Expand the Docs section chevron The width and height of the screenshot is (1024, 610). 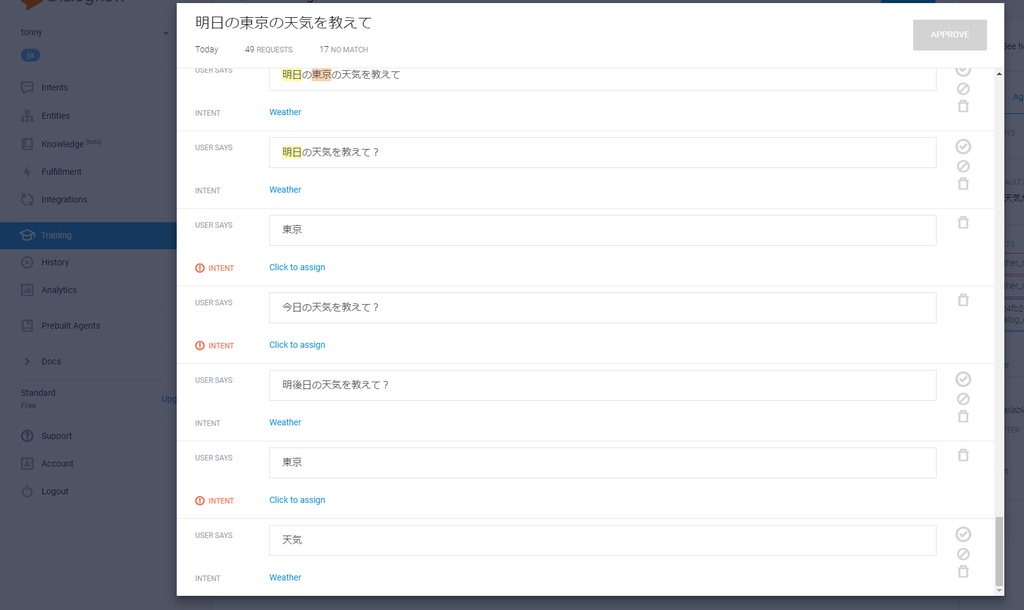point(27,361)
